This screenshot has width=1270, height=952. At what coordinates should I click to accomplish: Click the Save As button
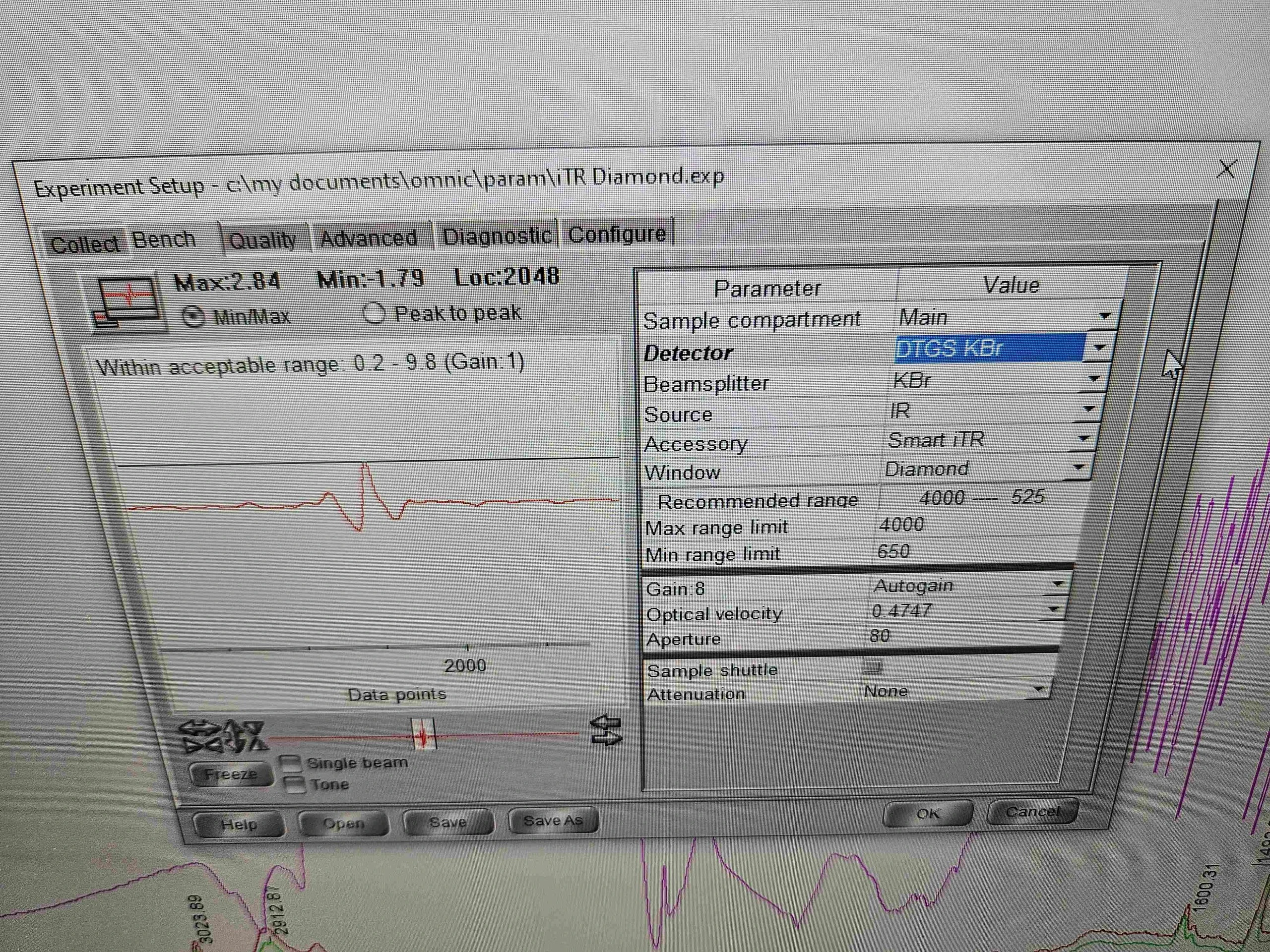[553, 821]
